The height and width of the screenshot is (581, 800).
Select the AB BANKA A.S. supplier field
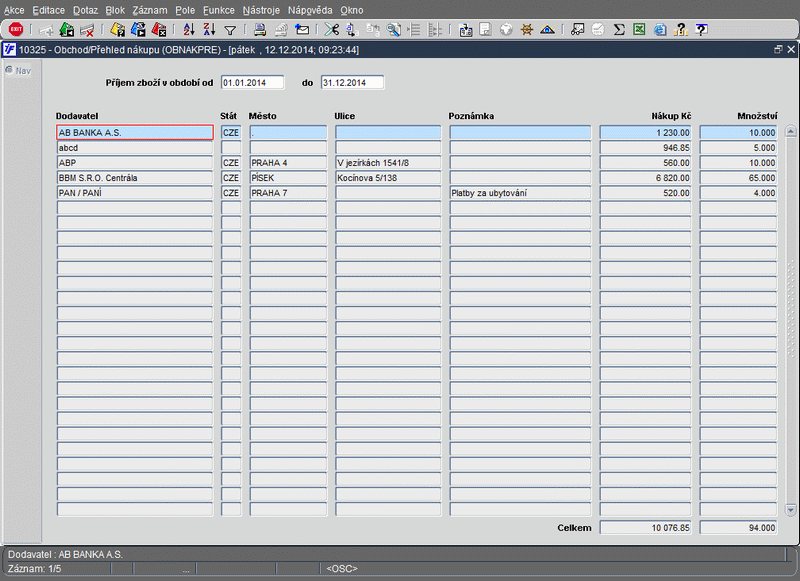[x=135, y=133]
